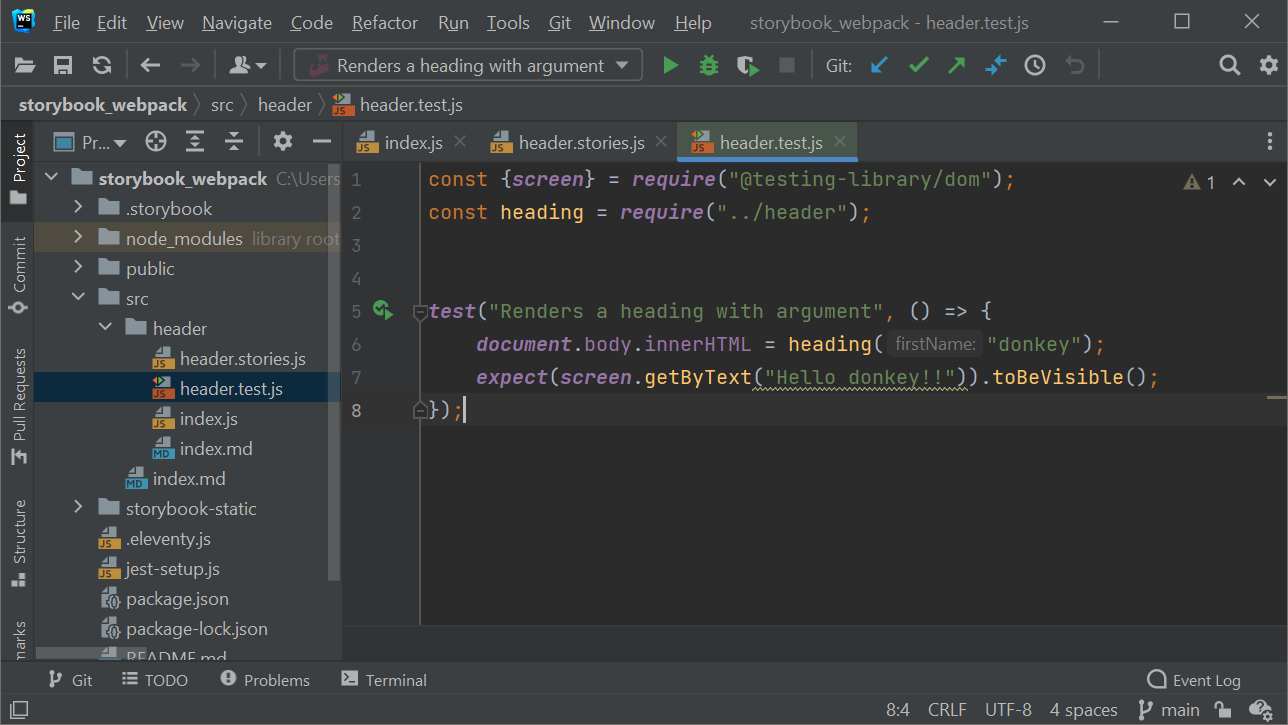Close the index.js editor tab
The width and height of the screenshot is (1288, 725).
[x=460, y=142]
